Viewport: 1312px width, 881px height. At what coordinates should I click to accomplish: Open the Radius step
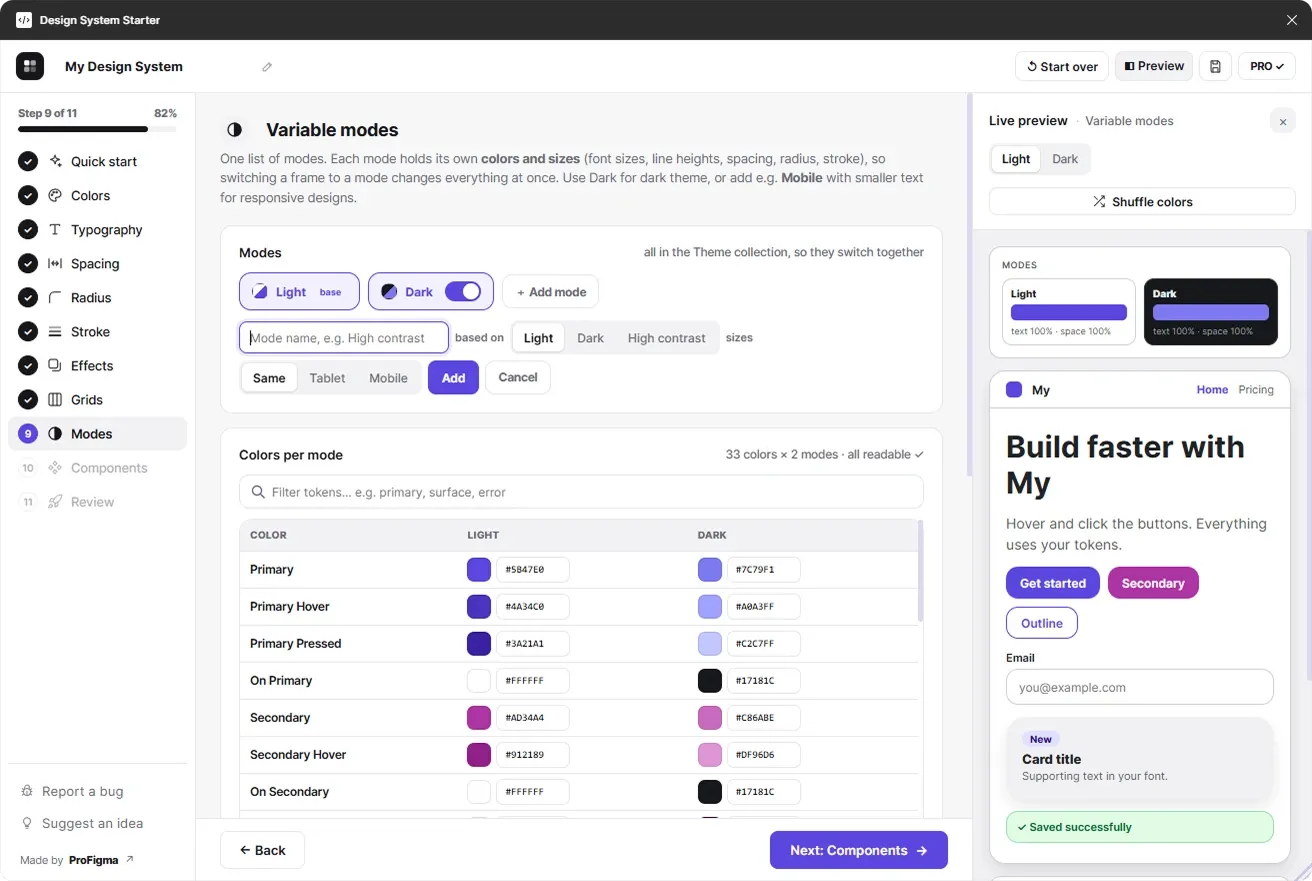[x=97, y=298]
